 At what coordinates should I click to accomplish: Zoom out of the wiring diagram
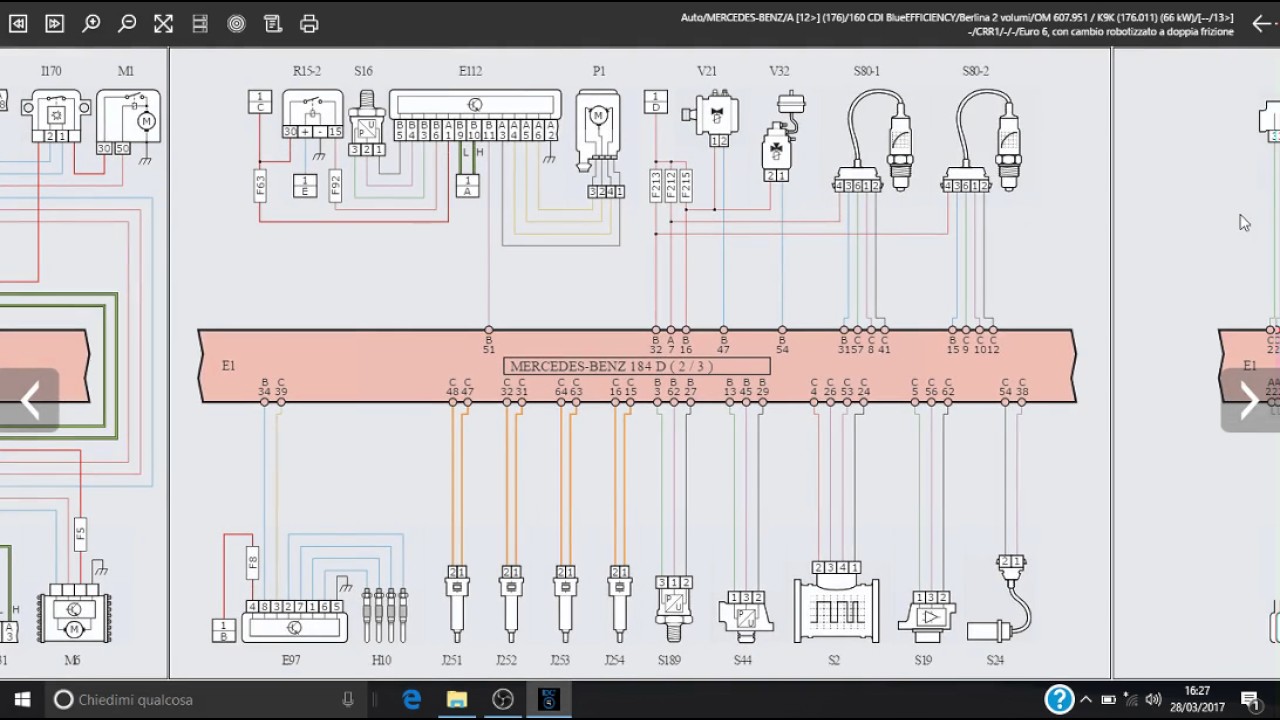(x=127, y=24)
